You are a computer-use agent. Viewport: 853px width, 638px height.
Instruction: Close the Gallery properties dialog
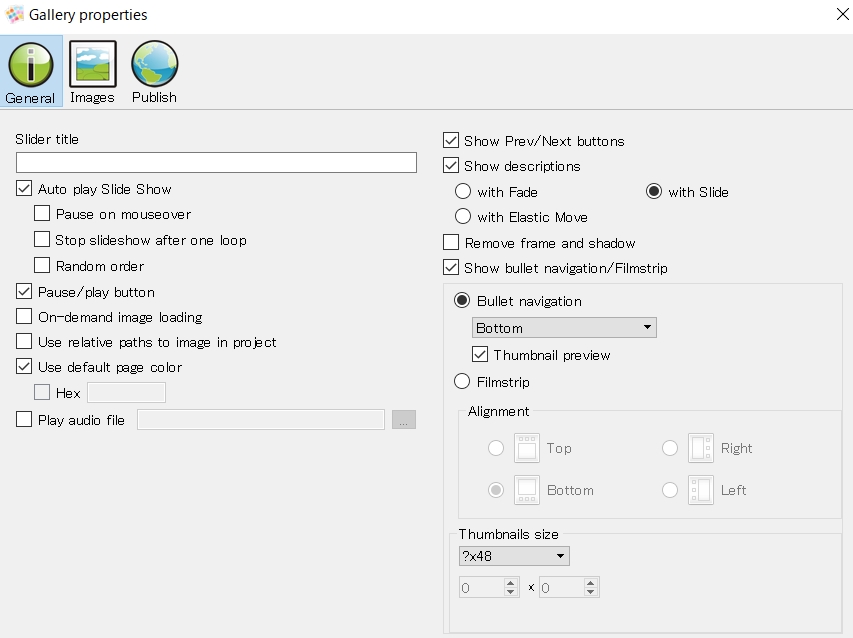point(842,14)
